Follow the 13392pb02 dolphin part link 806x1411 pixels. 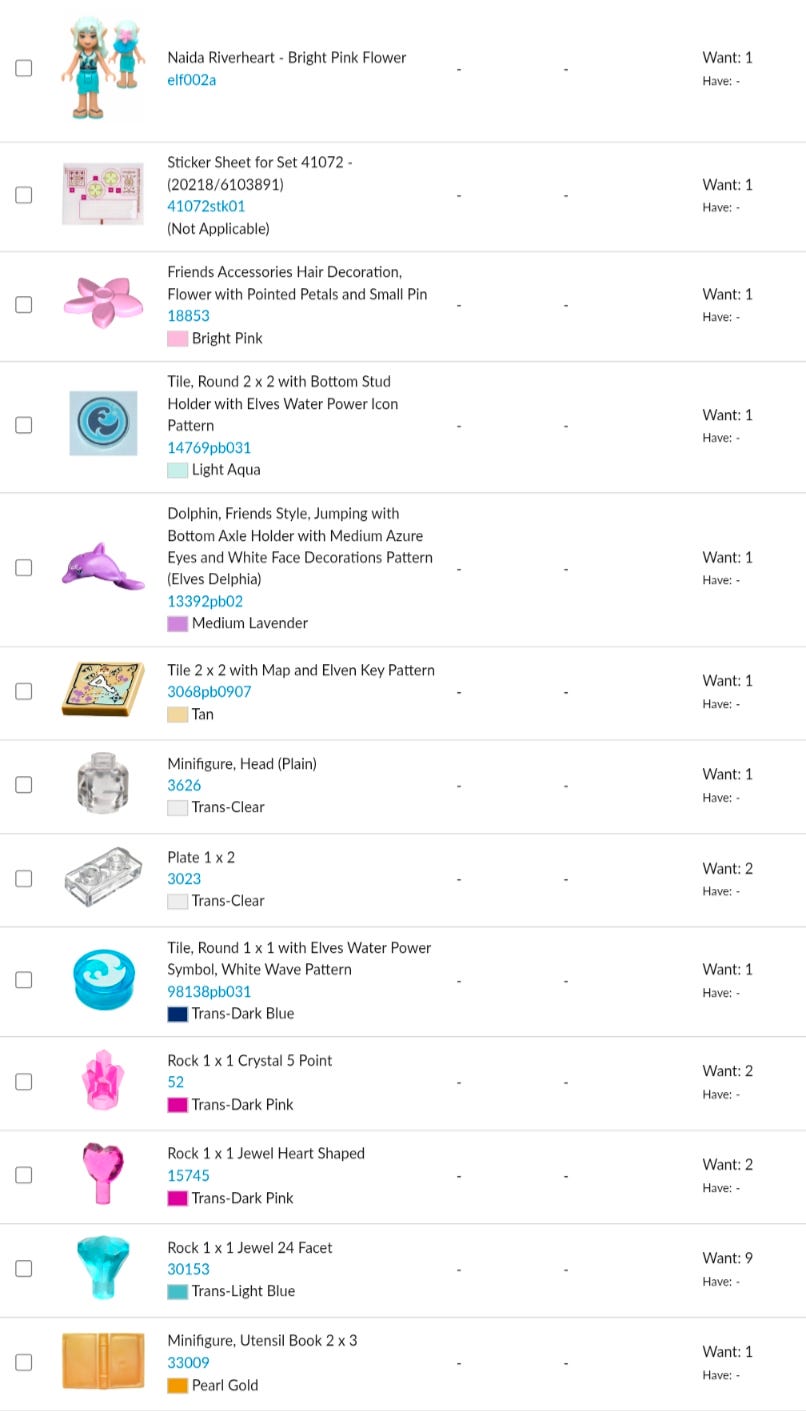tap(205, 601)
